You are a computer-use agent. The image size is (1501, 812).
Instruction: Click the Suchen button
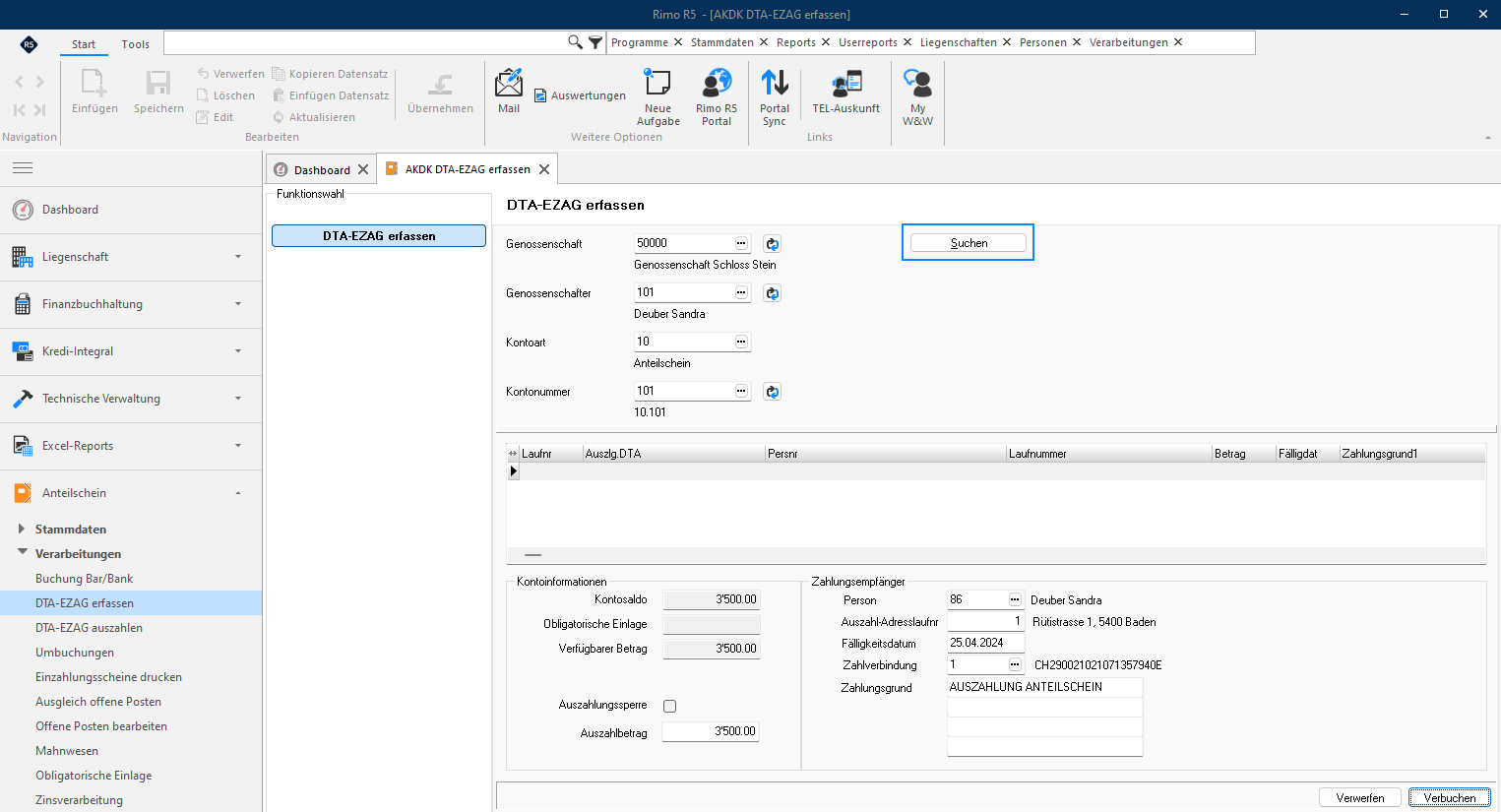pos(969,243)
